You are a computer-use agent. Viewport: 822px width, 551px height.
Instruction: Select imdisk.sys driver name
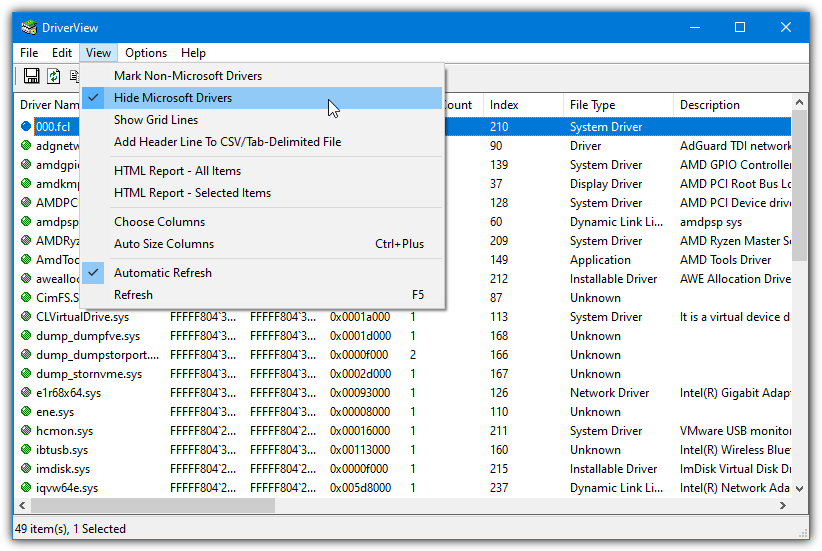pyautogui.click(x=63, y=469)
